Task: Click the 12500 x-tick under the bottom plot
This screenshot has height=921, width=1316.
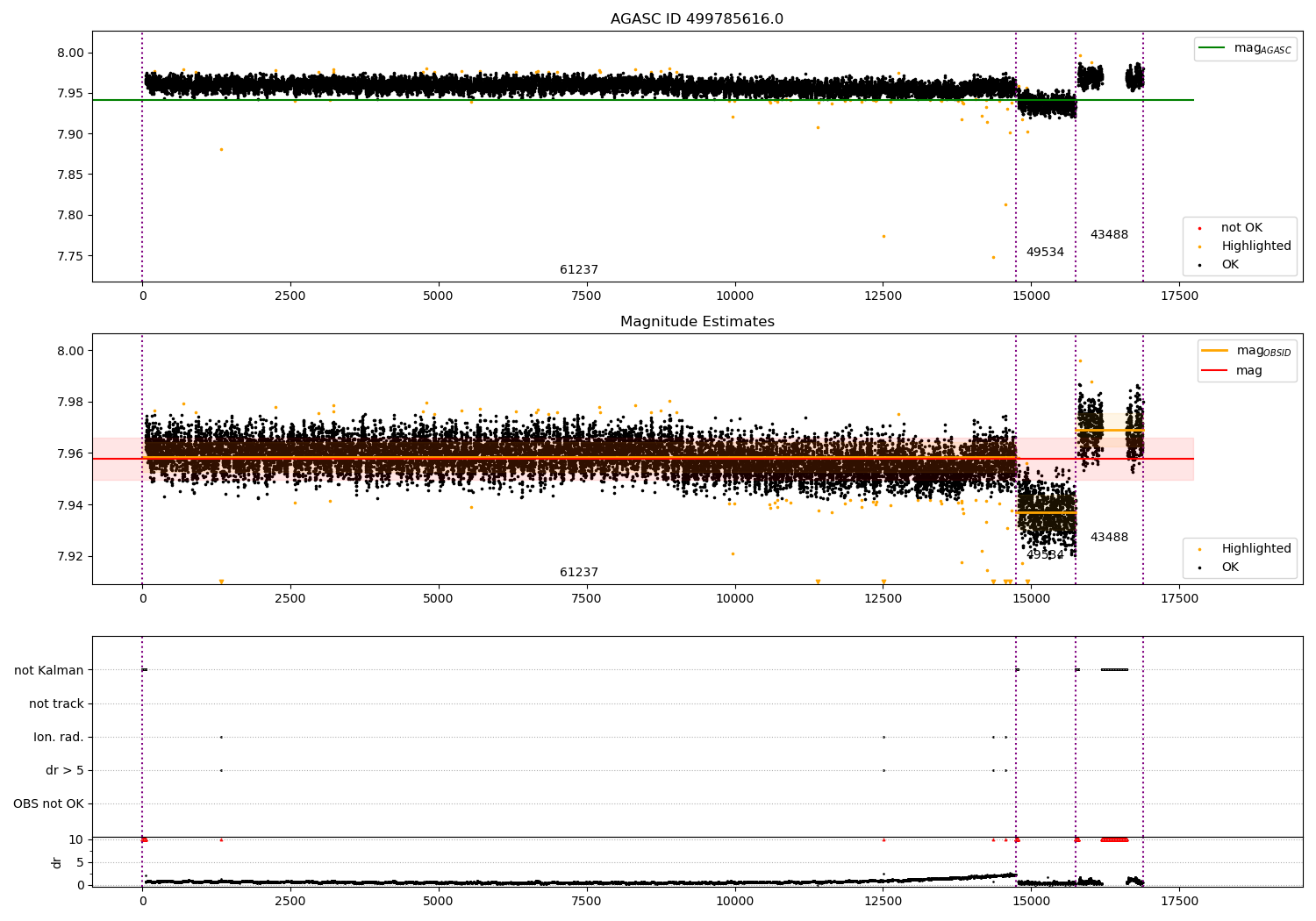Action: coord(883,902)
